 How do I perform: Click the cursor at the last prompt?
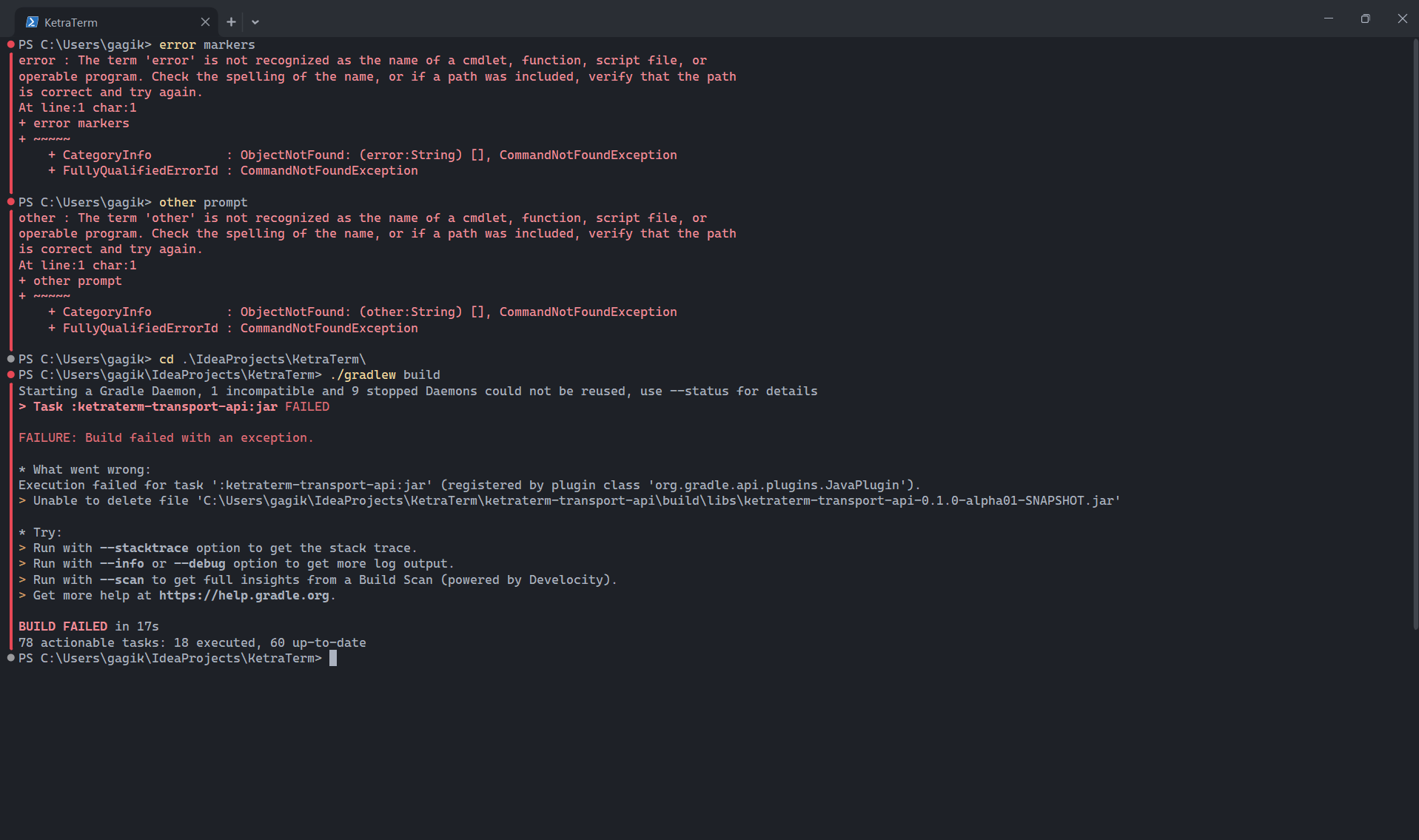(x=333, y=658)
